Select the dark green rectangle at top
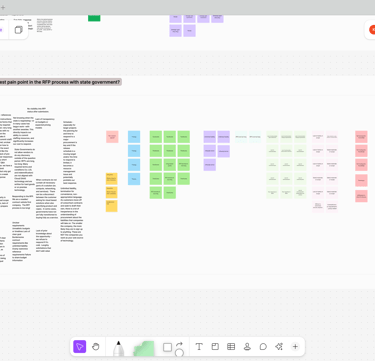This screenshot has width=375, height=361. click(94, 18)
